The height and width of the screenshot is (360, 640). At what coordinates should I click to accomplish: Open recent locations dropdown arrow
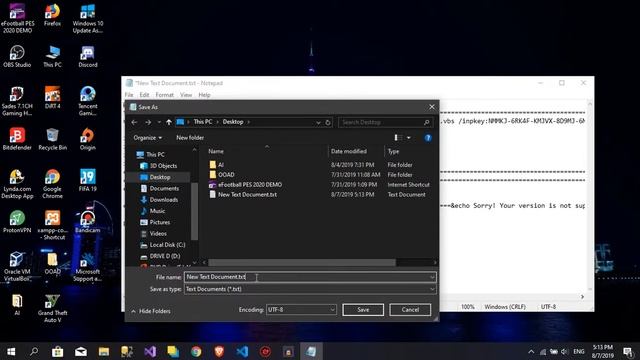pyautogui.click(x=159, y=122)
